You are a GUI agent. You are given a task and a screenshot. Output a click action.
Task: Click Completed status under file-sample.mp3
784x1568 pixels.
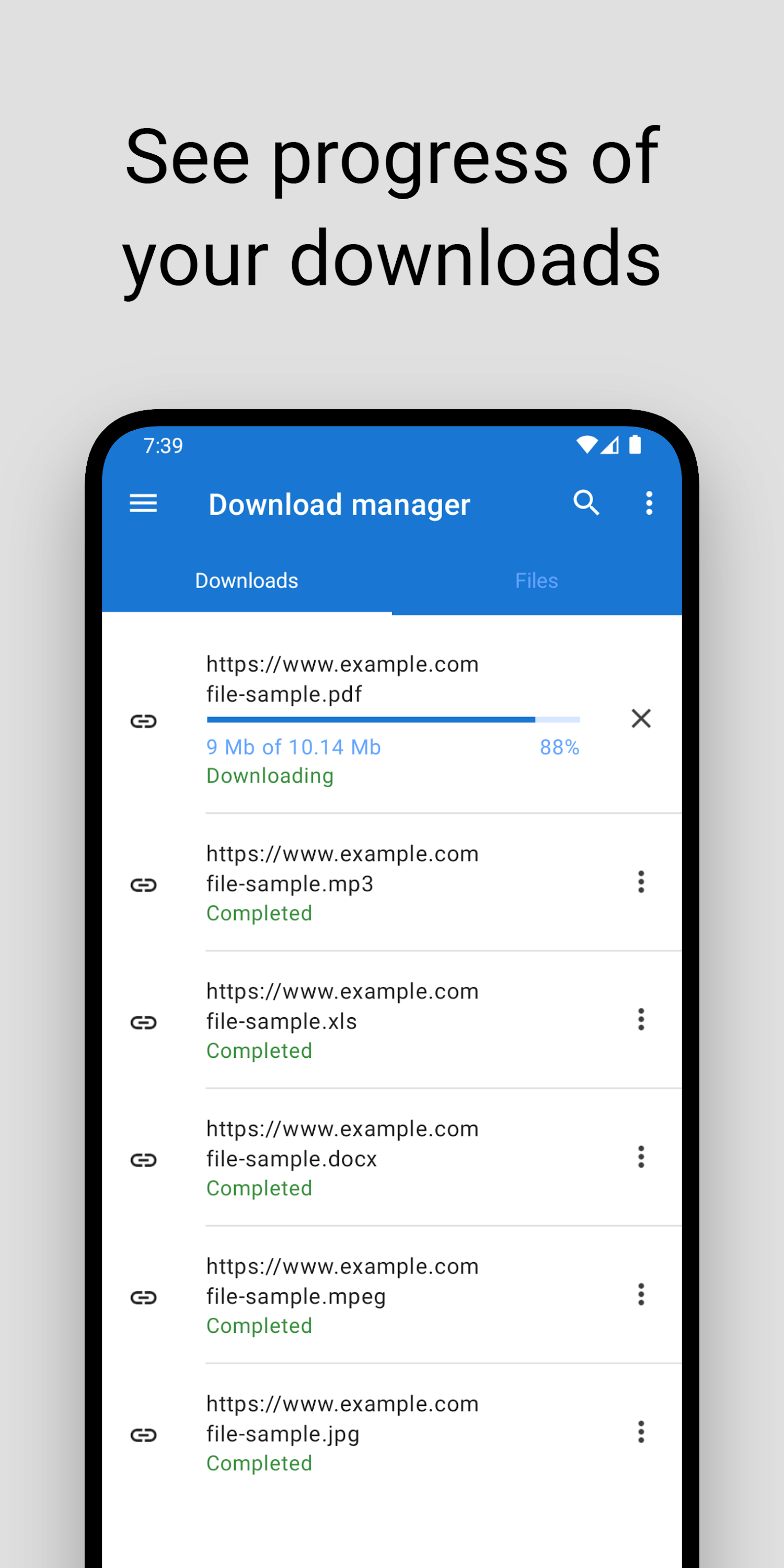tap(259, 913)
